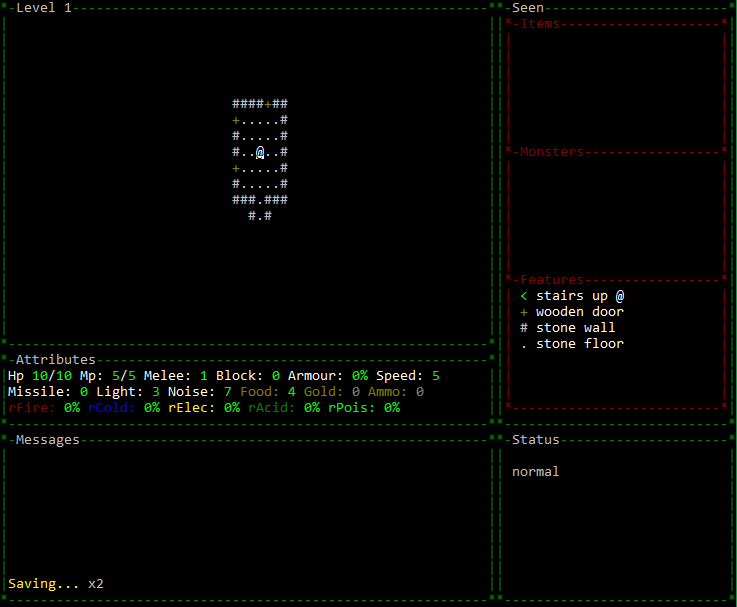Screen dimensions: 737x607
Task: Select the stone wall # symbol in Features
Action: click(x=524, y=328)
